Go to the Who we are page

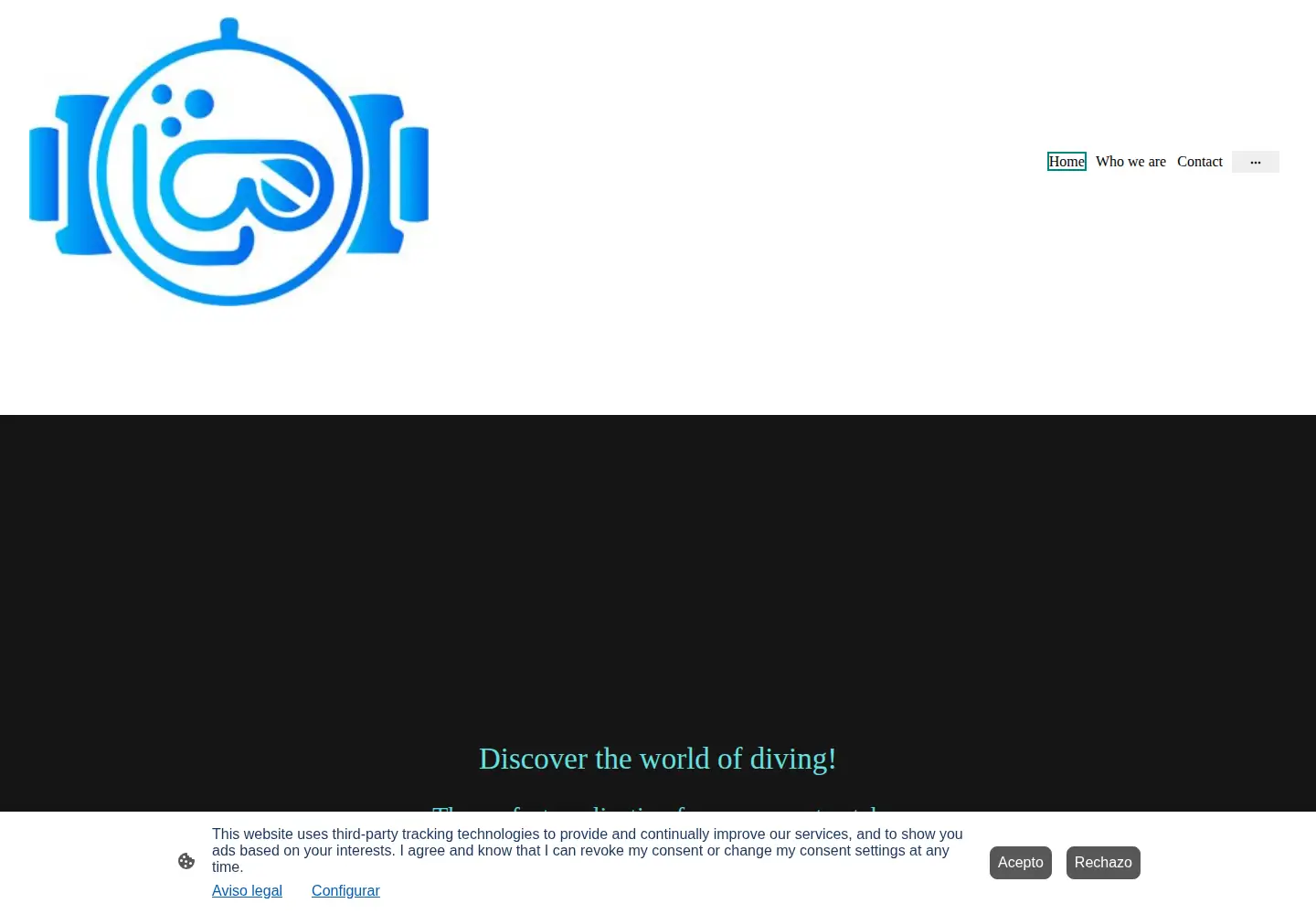pyautogui.click(x=1130, y=162)
